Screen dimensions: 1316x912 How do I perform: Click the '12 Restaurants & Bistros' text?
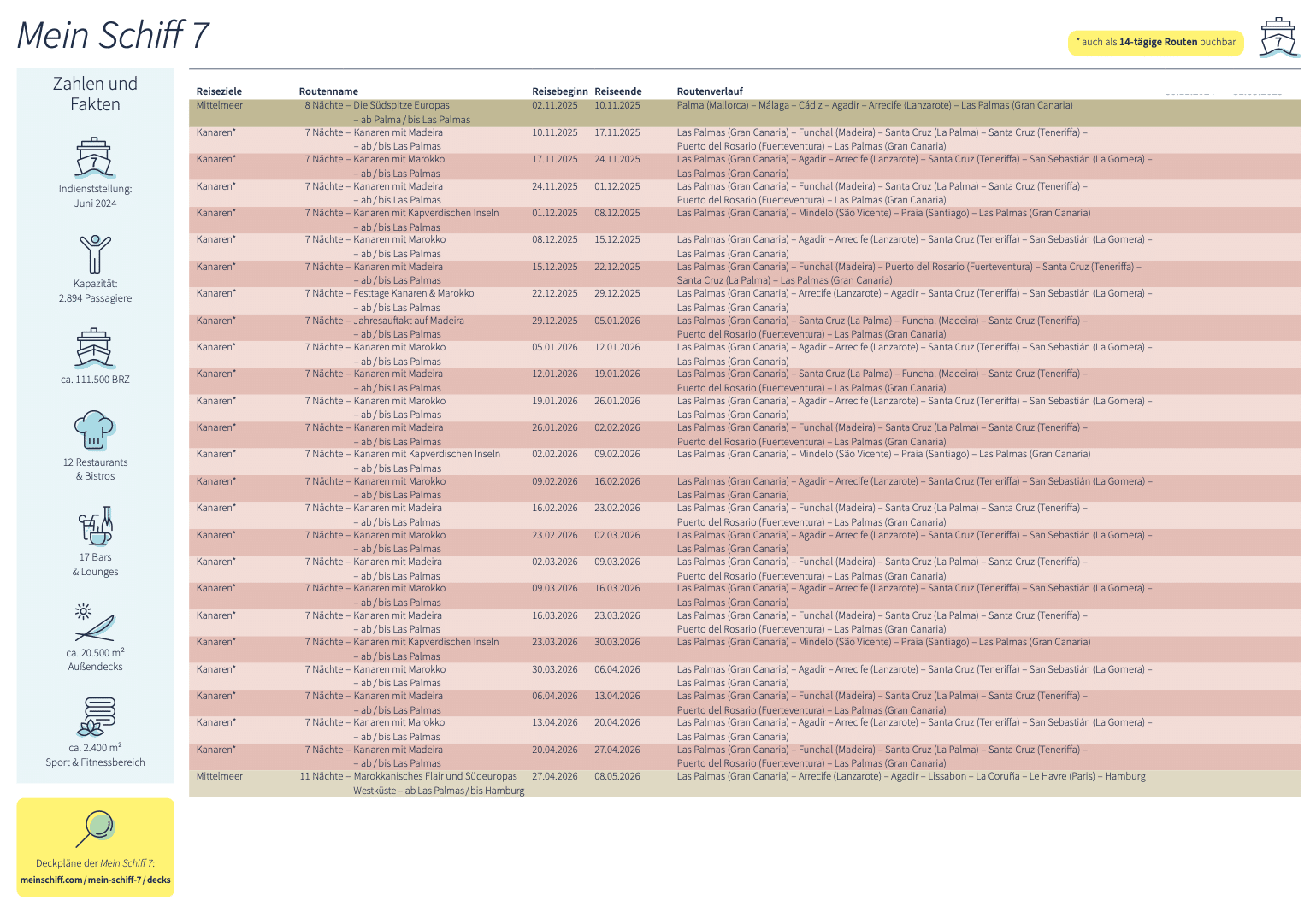[95, 469]
